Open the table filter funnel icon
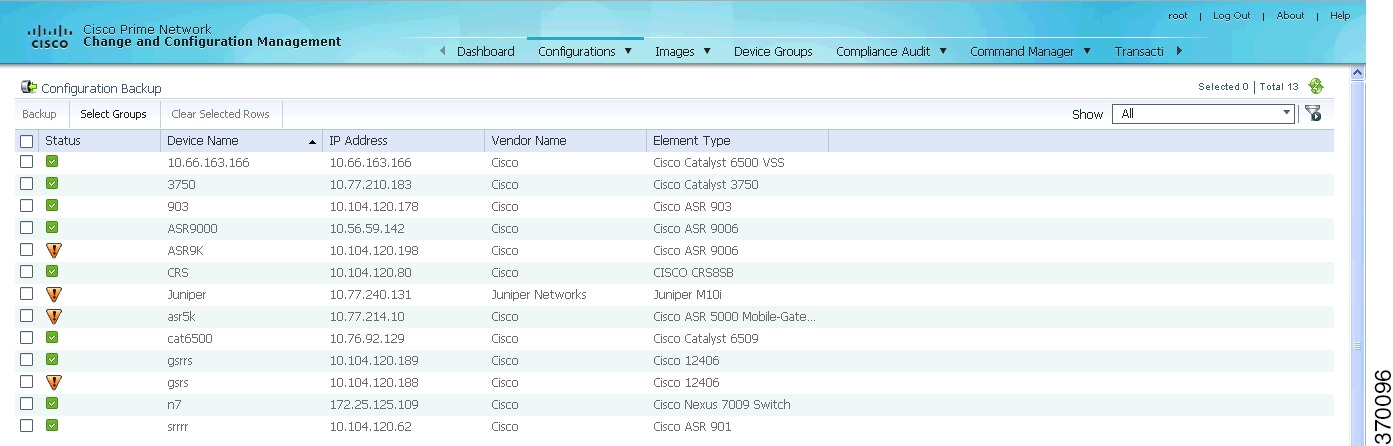Image resolution: width=1393 pixels, height=446 pixels. (1313, 114)
